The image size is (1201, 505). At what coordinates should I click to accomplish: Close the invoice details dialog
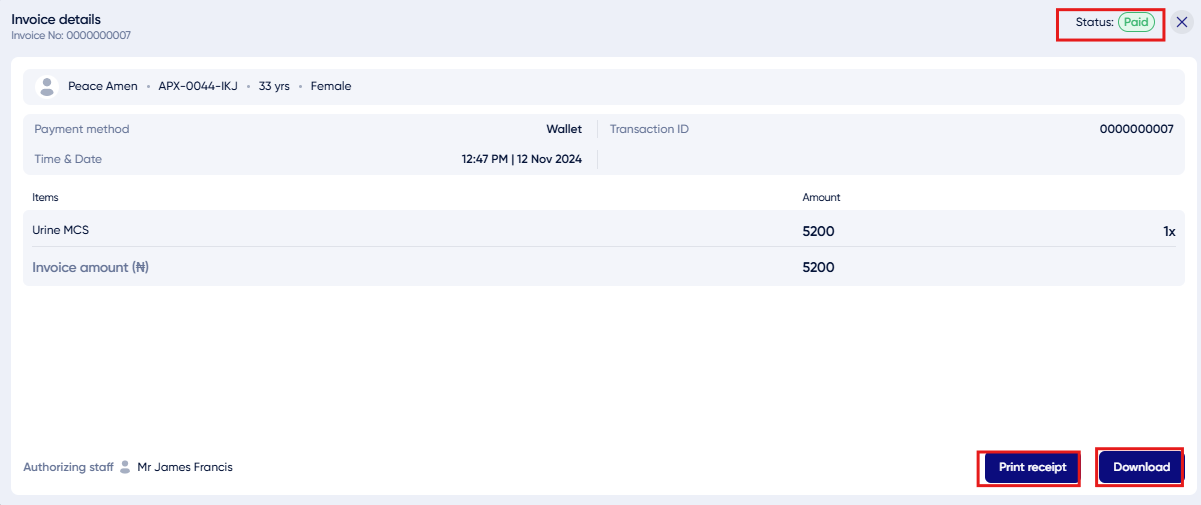coord(1181,22)
